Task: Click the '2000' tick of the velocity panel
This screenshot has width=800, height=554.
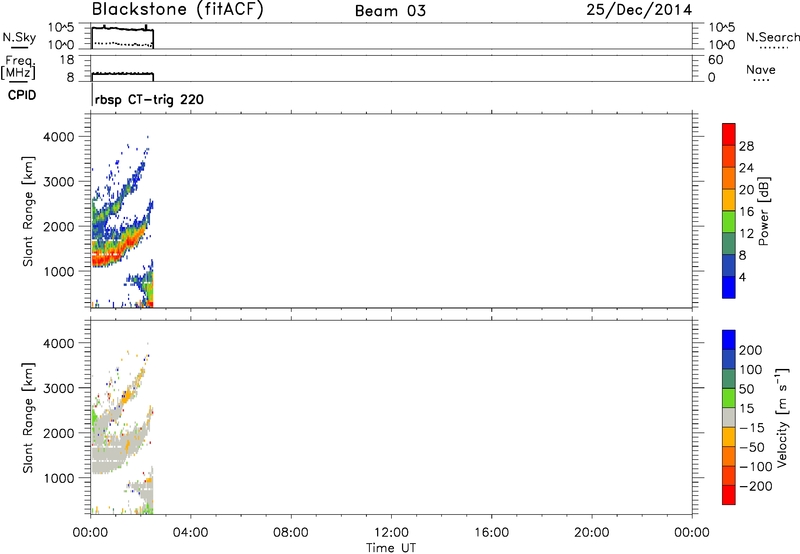Action: 59,434
